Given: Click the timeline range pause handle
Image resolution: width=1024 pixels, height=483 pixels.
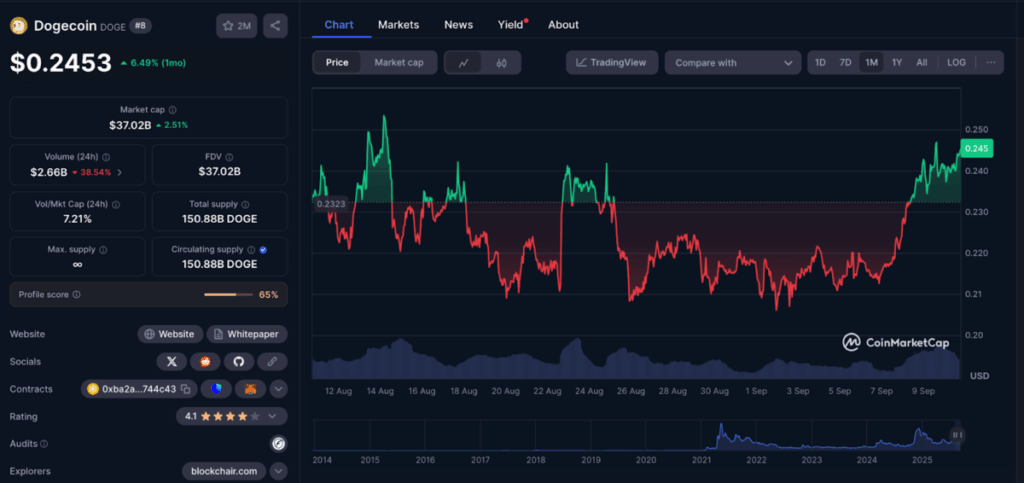Looking at the screenshot, I should [x=957, y=435].
